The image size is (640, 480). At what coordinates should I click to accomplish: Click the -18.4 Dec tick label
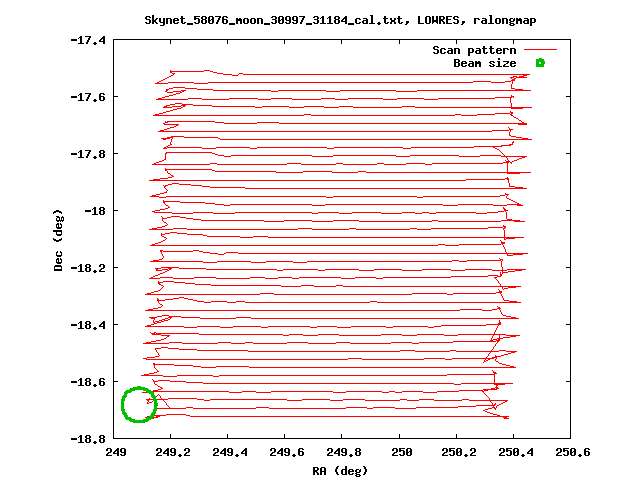click(x=88, y=325)
